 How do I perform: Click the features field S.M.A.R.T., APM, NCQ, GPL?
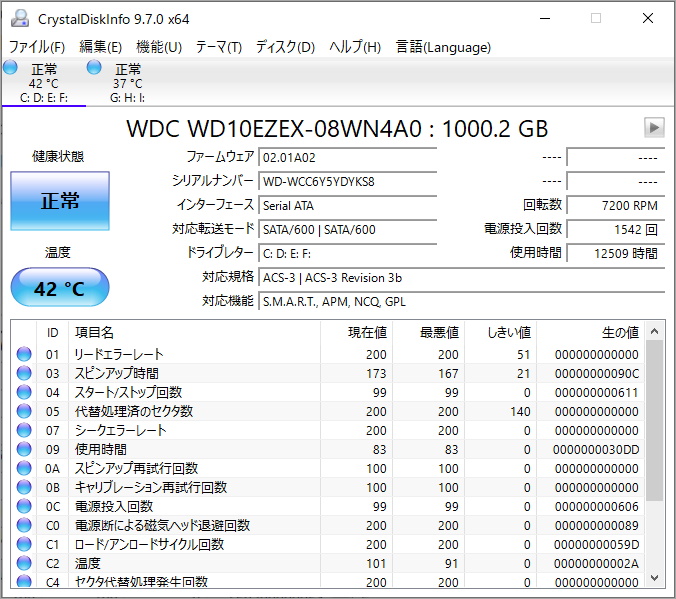click(462, 301)
